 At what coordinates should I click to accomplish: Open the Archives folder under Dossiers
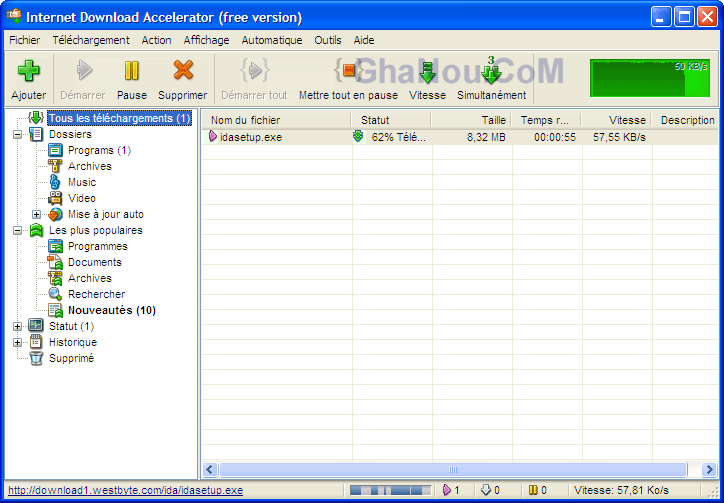click(x=90, y=166)
